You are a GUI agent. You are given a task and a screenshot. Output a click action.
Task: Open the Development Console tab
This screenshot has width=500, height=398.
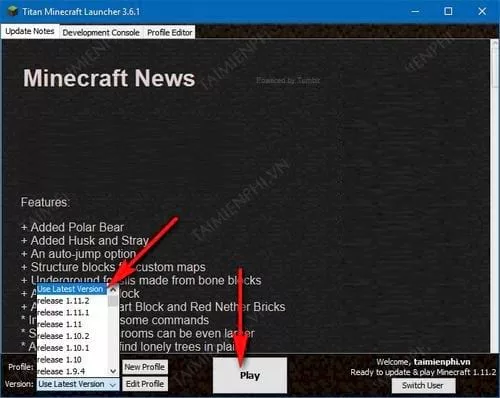click(101, 32)
